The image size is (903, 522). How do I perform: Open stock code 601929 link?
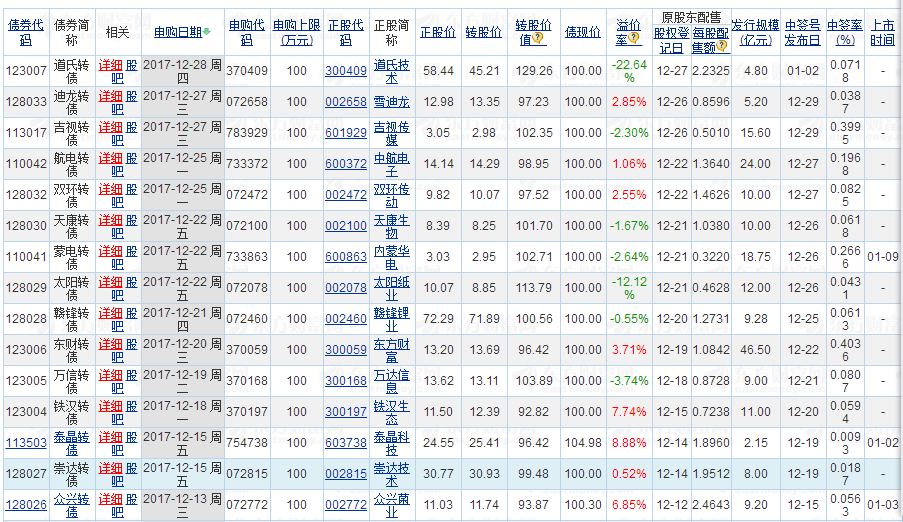pyautogui.click(x=346, y=133)
